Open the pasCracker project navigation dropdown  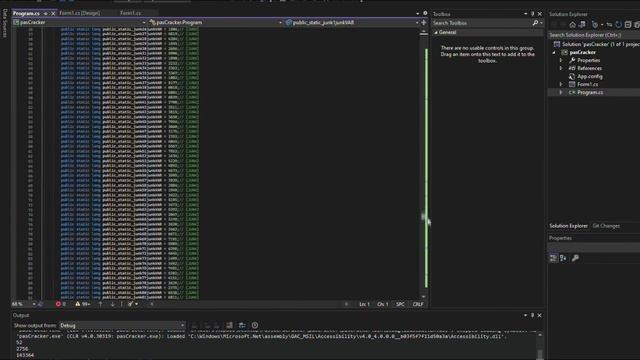[x=79, y=22]
